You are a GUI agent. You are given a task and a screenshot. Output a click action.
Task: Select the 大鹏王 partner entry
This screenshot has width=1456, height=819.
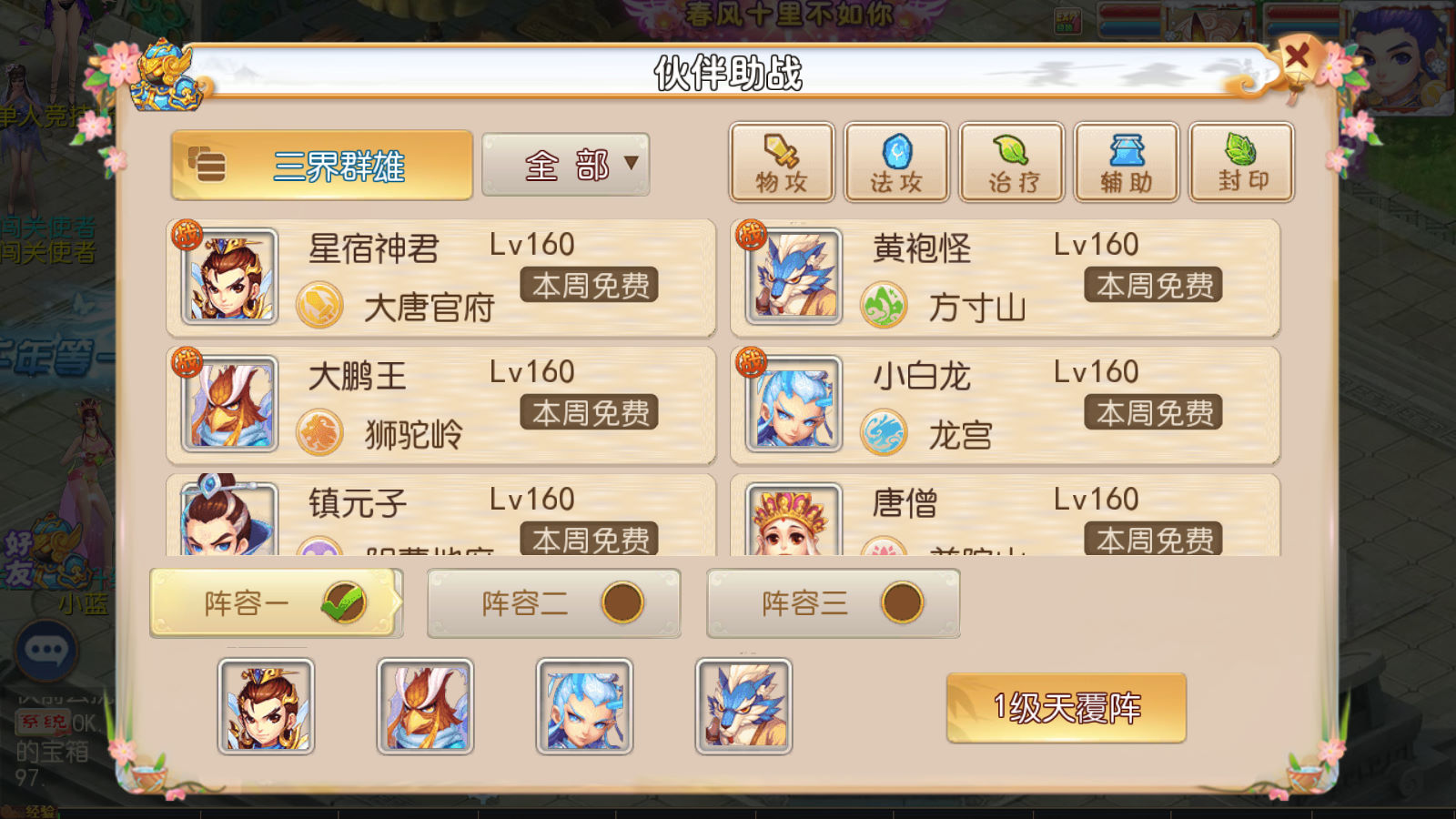(x=440, y=405)
